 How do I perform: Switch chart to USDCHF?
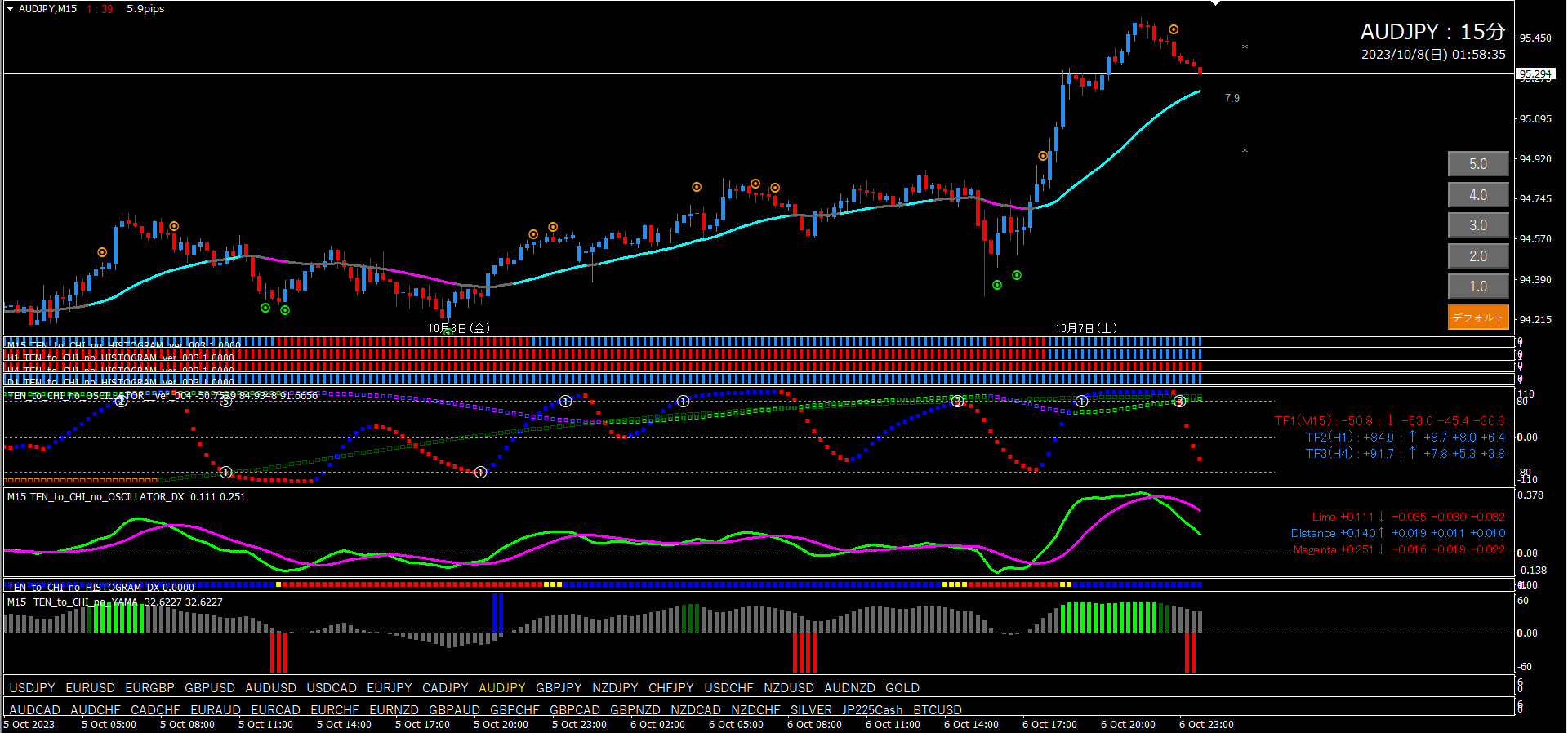(x=728, y=688)
